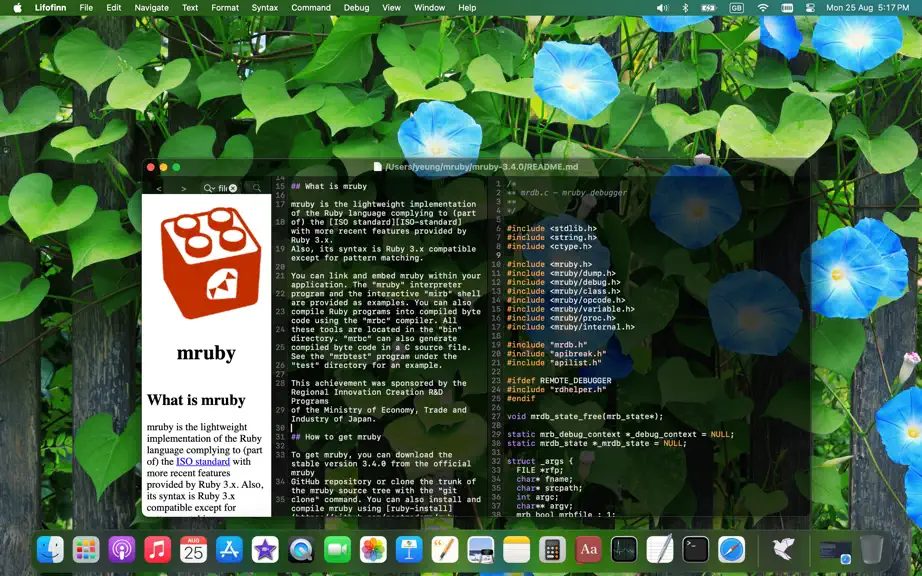Open the Trash from the Dock
The height and width of the screenshot is (576, 922).
[x=871, y=550]
